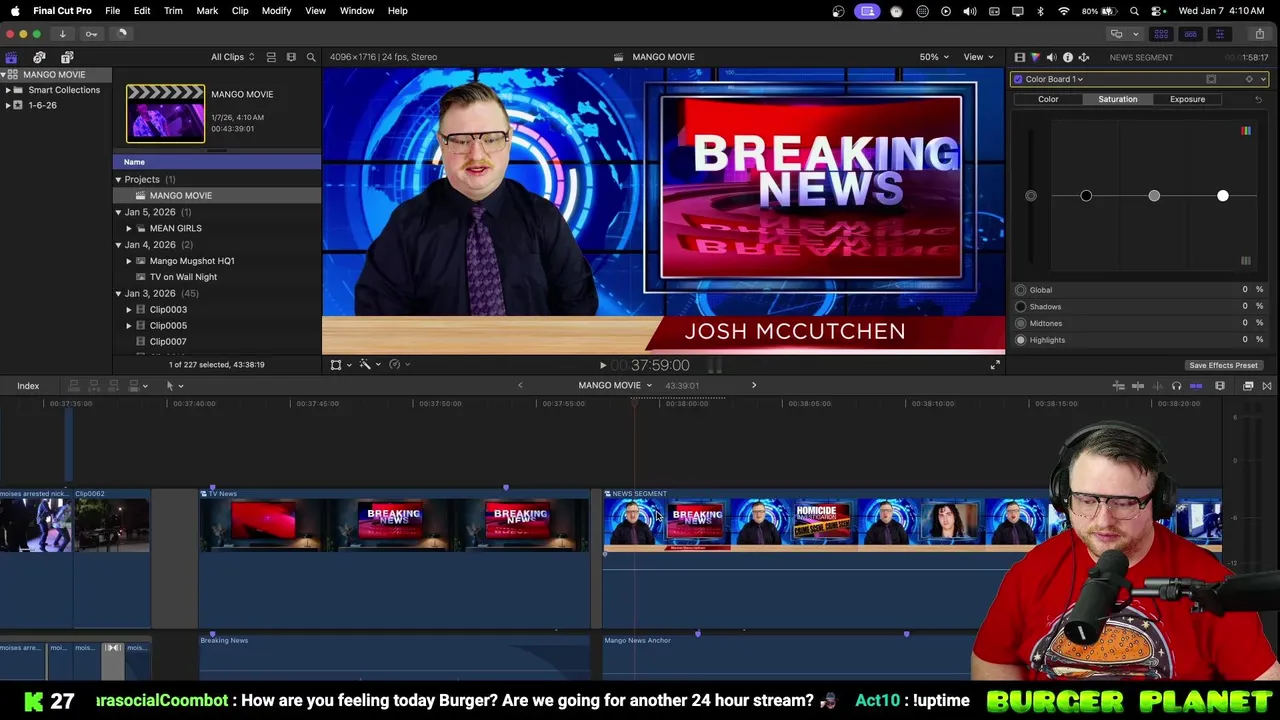Toggle the Browser panel visibility button
Screen dimensions: 1280x720
(x=1161, y=34)
